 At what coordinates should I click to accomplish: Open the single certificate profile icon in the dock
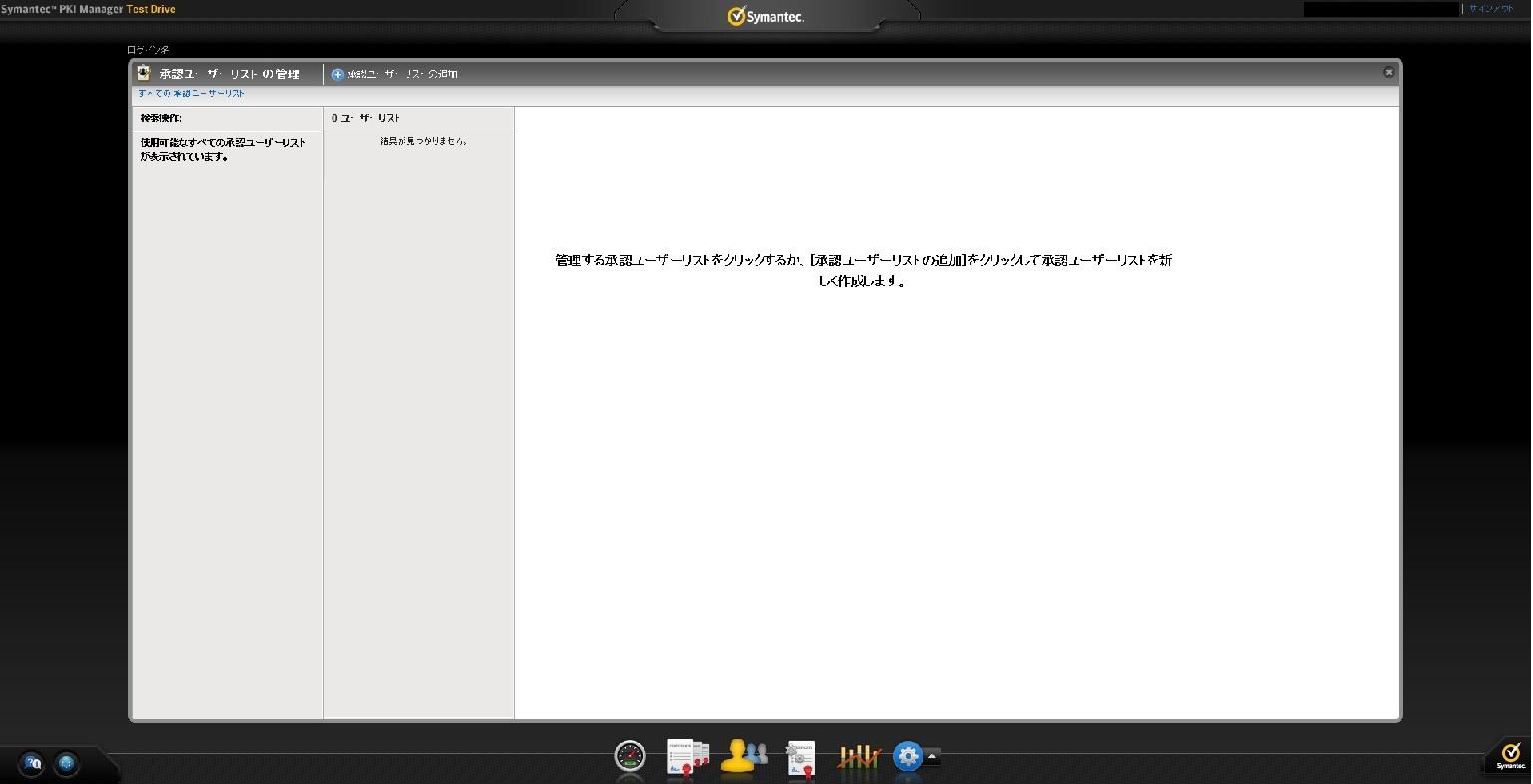pyautogui.click(x=800, y=758)
